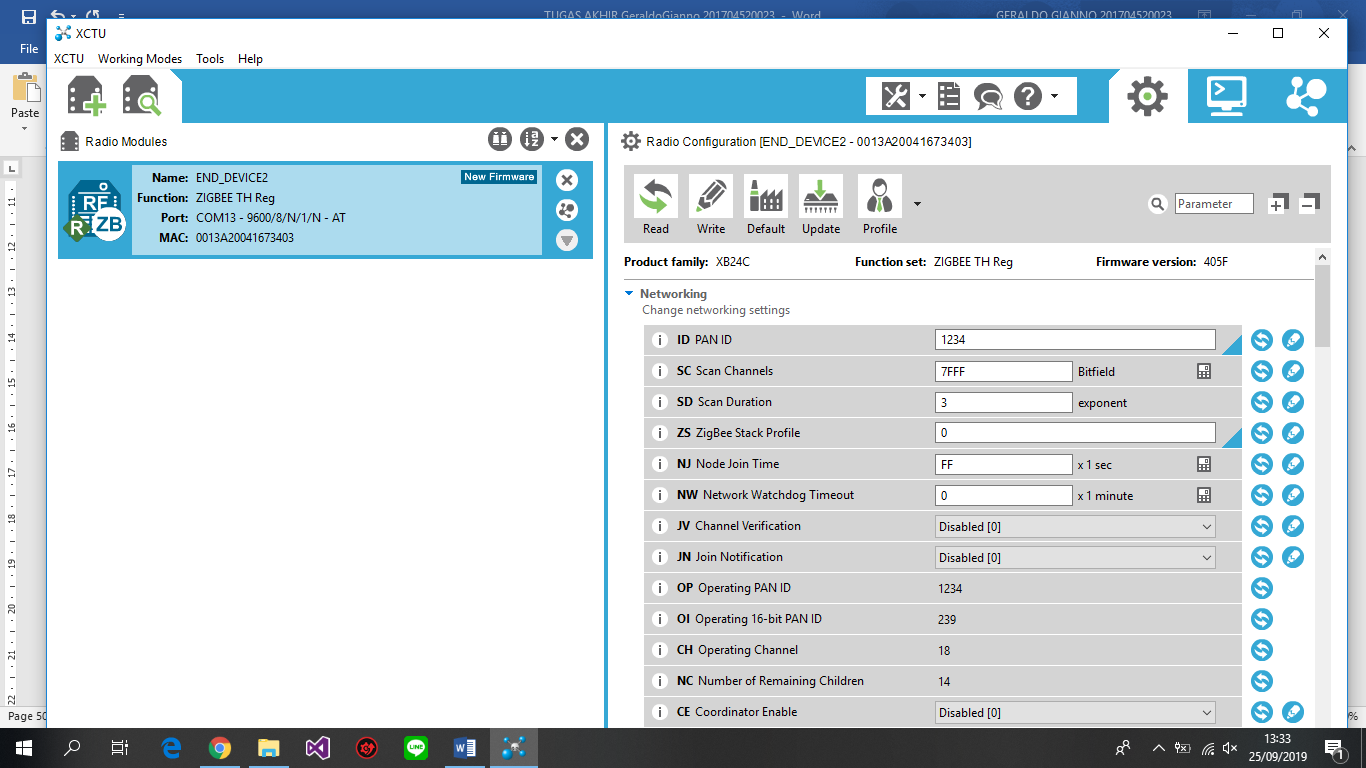Click the feedback chat bubbles icon
Screen dimensions: 1366x768
(988, 97)
